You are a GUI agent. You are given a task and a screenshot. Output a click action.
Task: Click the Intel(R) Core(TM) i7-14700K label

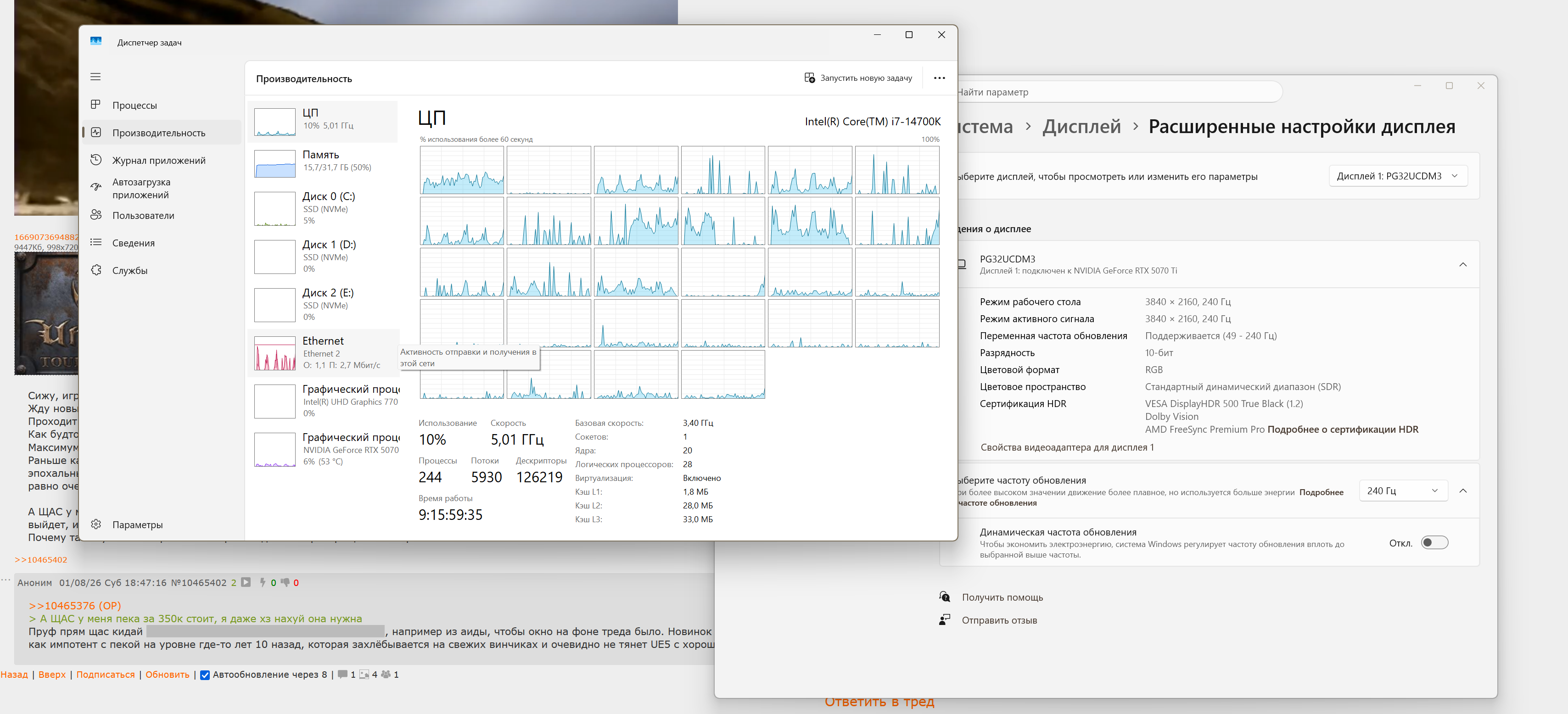[x=872, y=121]
